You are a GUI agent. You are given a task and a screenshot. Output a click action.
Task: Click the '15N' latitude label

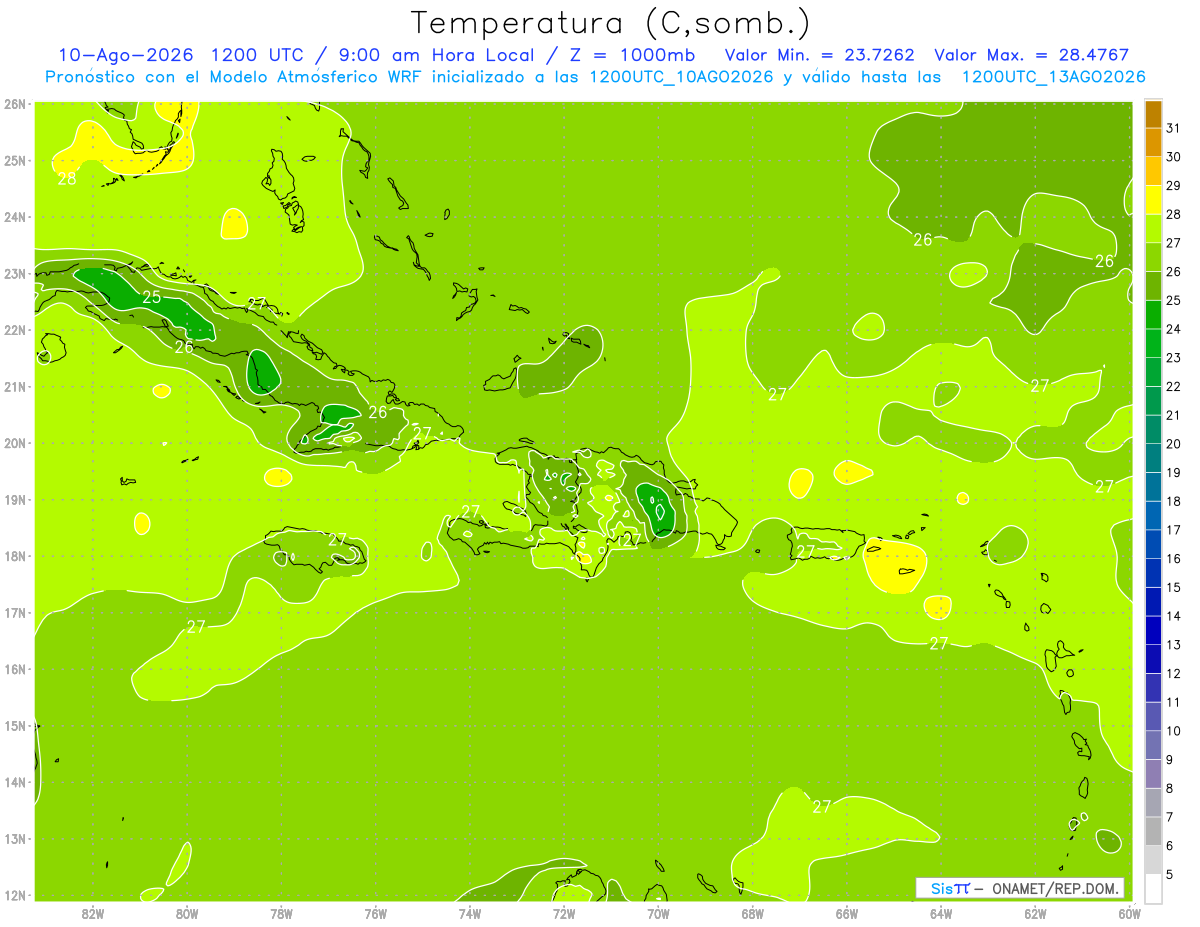pyautogui.click(x=16, y=726)
